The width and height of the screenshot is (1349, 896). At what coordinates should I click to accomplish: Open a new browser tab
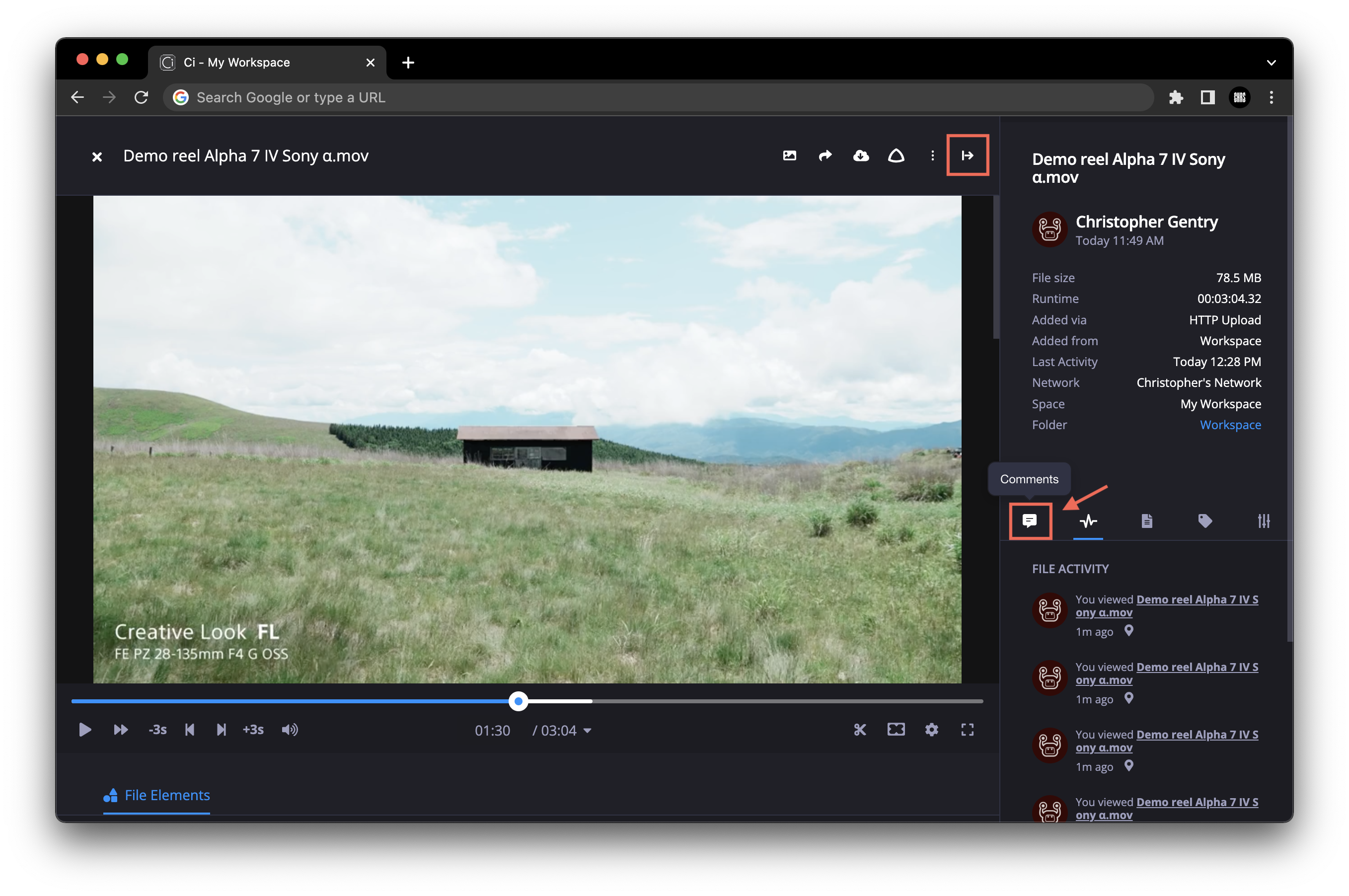pos(407,62)
